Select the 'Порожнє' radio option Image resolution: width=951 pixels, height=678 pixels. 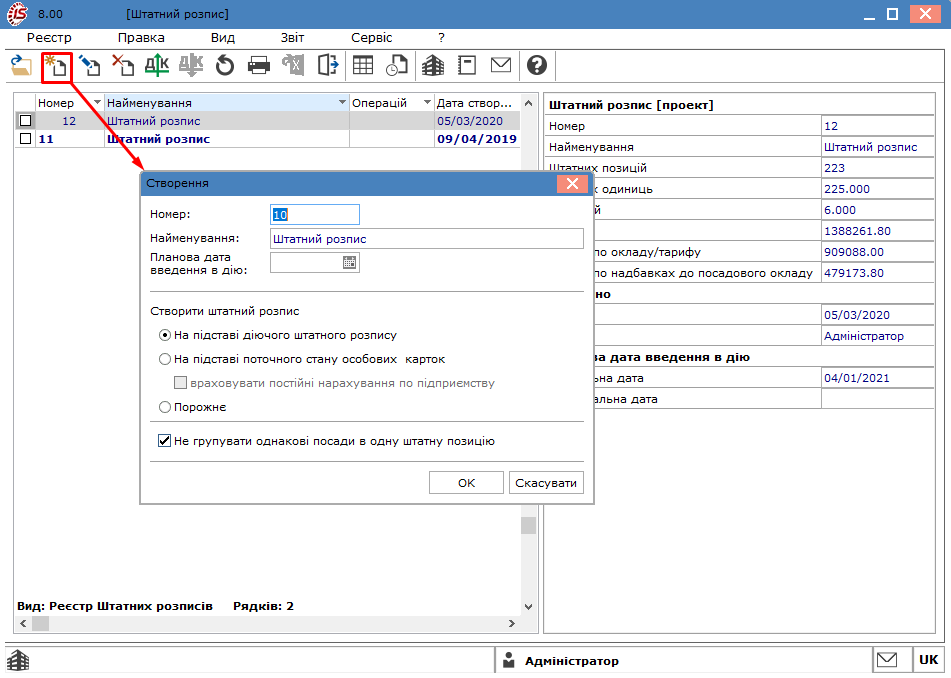(x=165, y=408)
